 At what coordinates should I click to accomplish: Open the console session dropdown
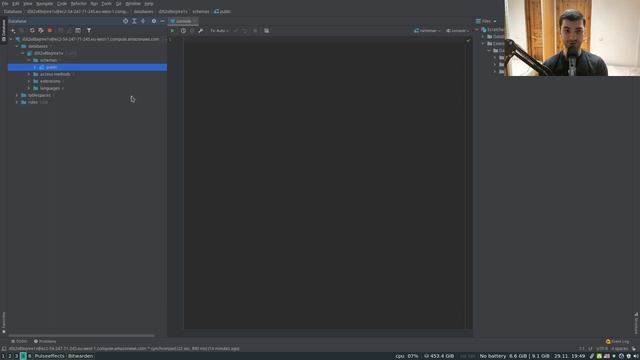(x=457, y=31)
